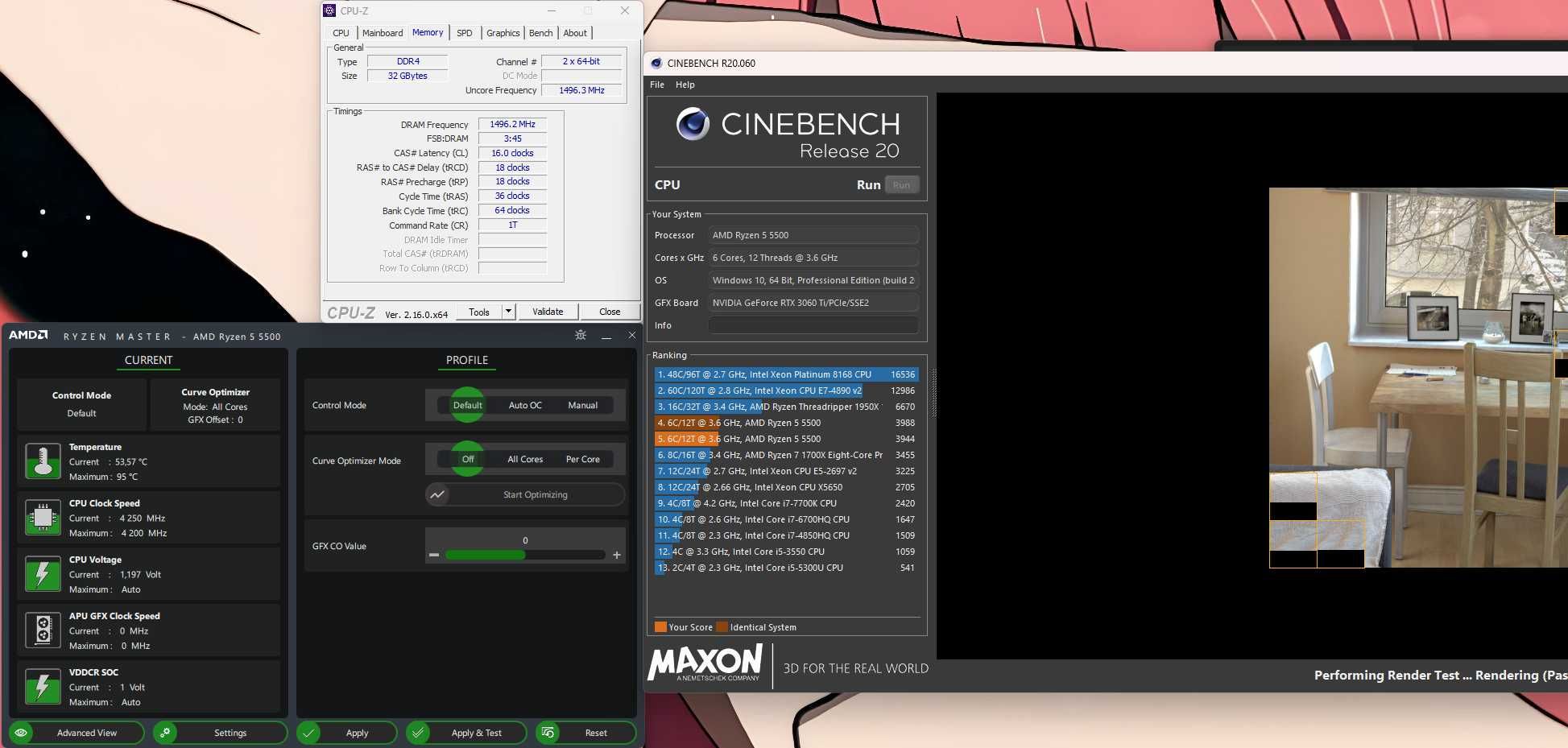Click the eye icon beside Advanced View

[x=21, y=733]
